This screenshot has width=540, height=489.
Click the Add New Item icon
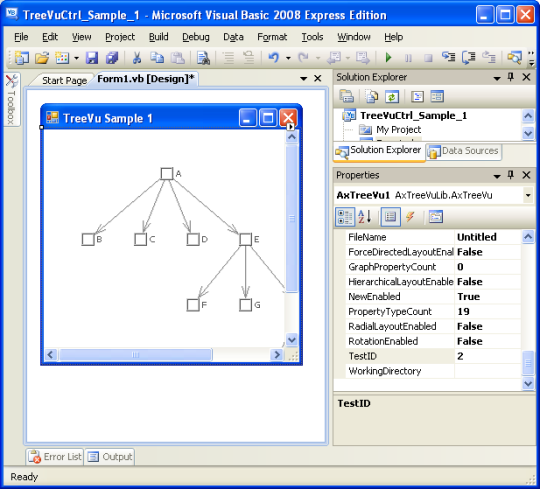(62, 58)
